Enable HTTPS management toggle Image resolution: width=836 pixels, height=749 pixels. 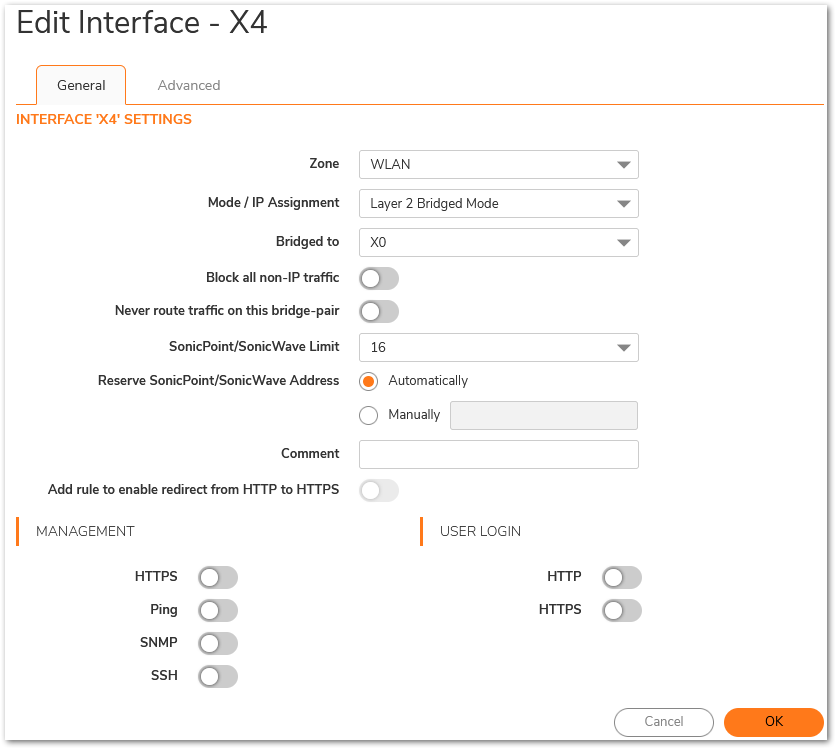pyautogui.click(x=218, y=577)
